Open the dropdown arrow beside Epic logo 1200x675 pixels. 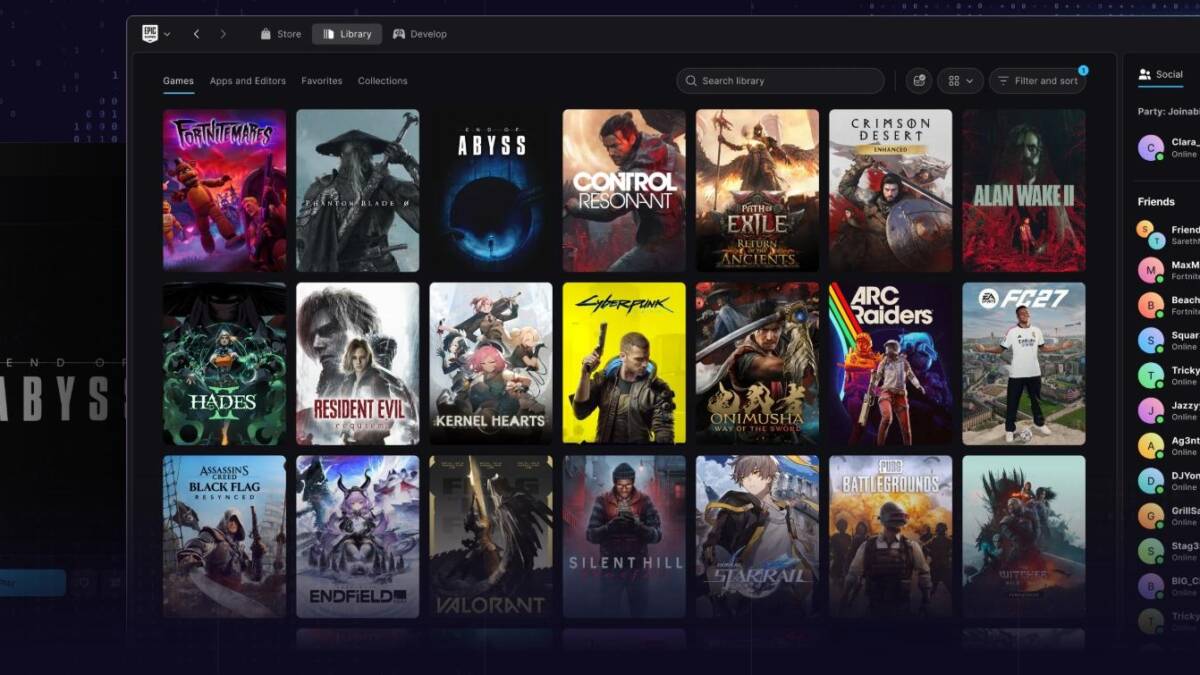click(x=167, y=34)
